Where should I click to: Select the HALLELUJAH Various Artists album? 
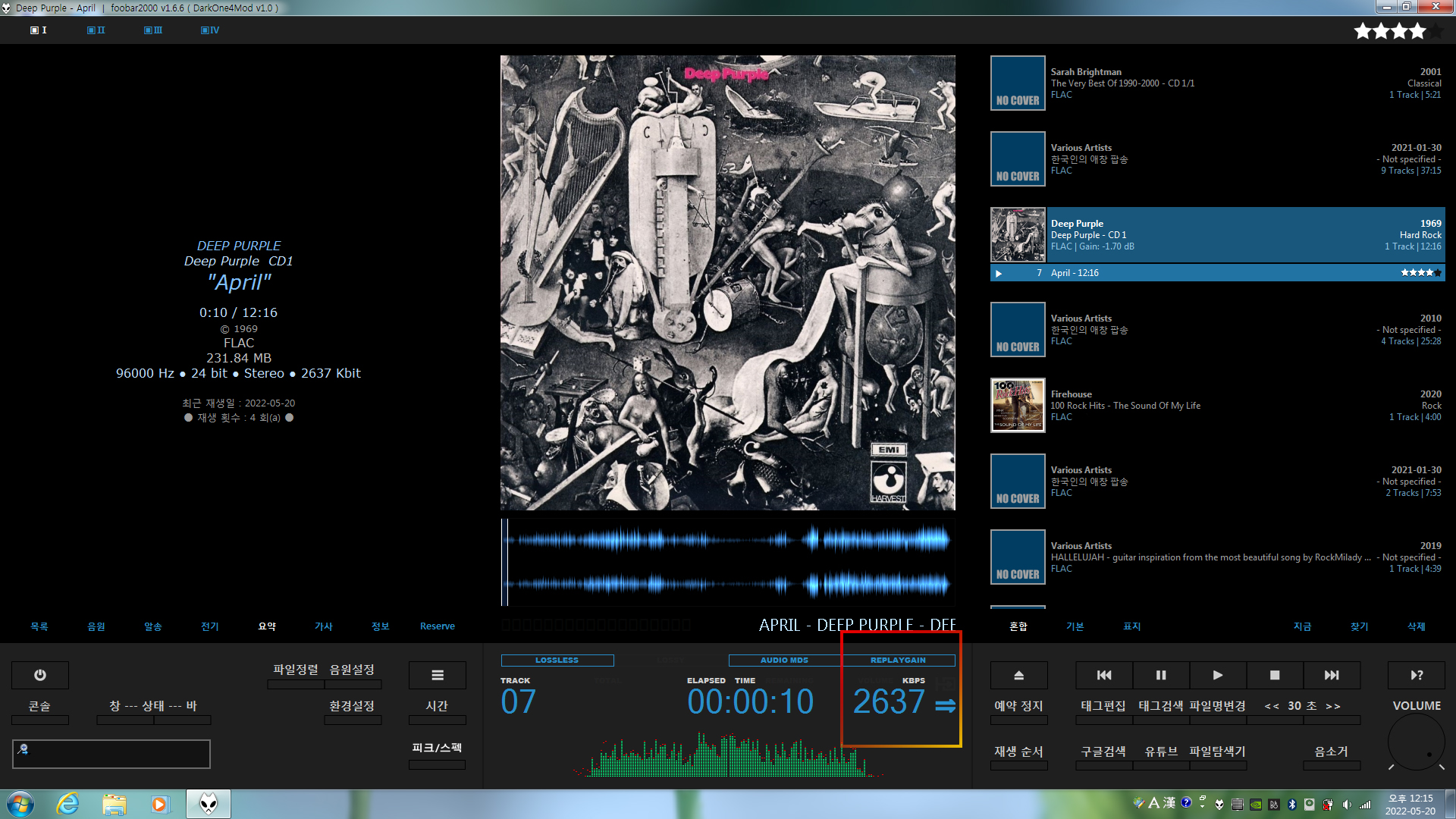(1217, 557)
